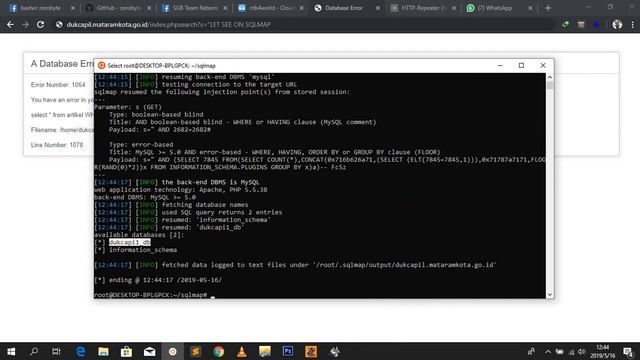The width and height of the screenshot is (640, 360).
Task: Open the Chrome profile avatar
Action: pos(617,24)
